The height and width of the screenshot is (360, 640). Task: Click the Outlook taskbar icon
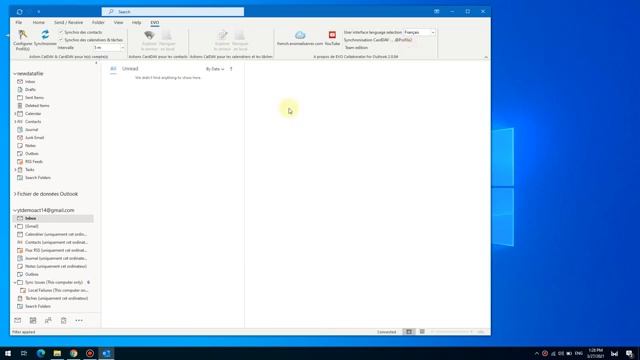(x=106, y=353)
